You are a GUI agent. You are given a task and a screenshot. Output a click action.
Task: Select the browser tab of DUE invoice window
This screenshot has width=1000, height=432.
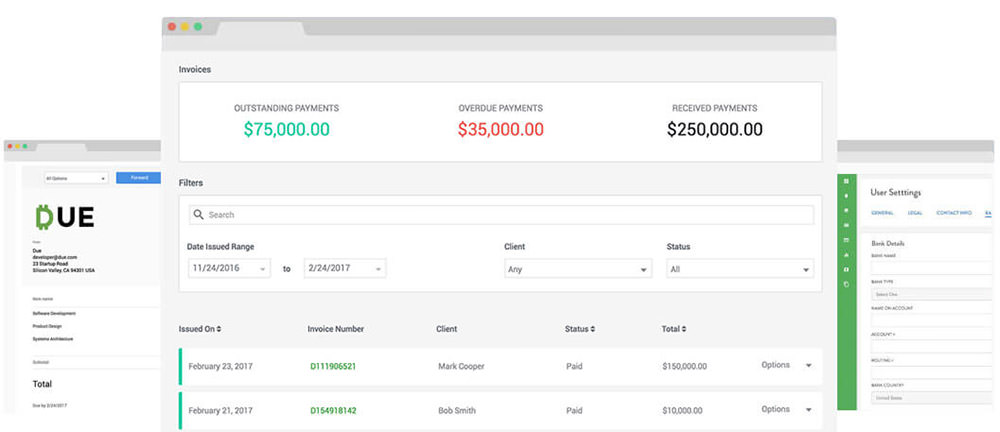click(61, 147)
